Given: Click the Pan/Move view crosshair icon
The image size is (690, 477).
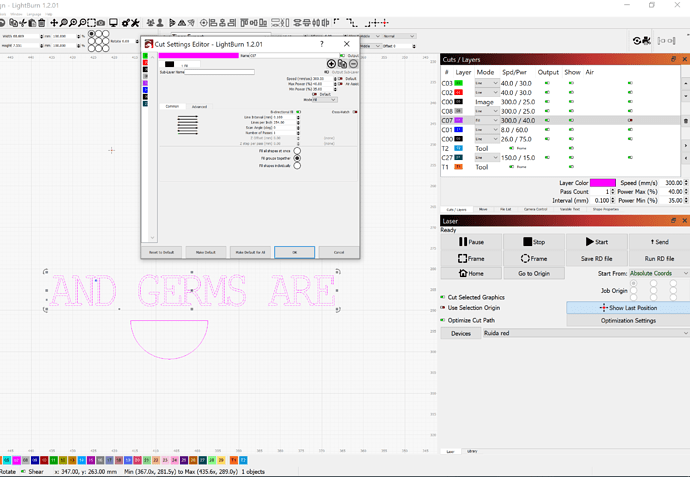Looking at the screenshot, I should [54, 22].
